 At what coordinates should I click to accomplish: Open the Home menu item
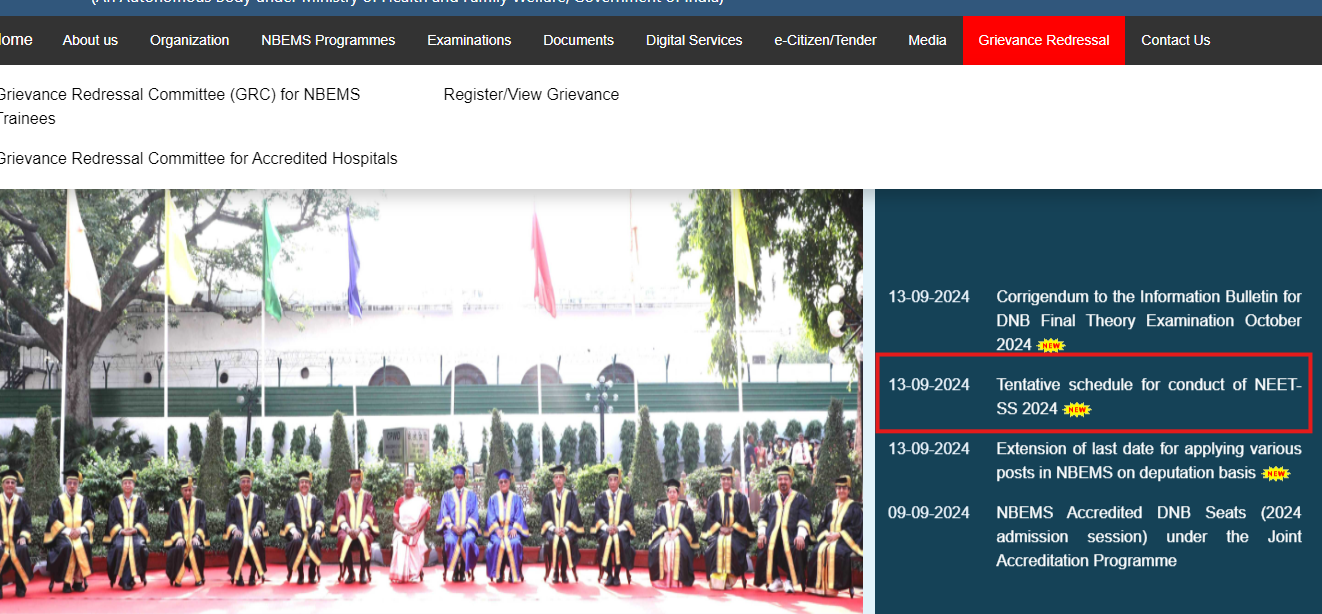coord(15,40)
